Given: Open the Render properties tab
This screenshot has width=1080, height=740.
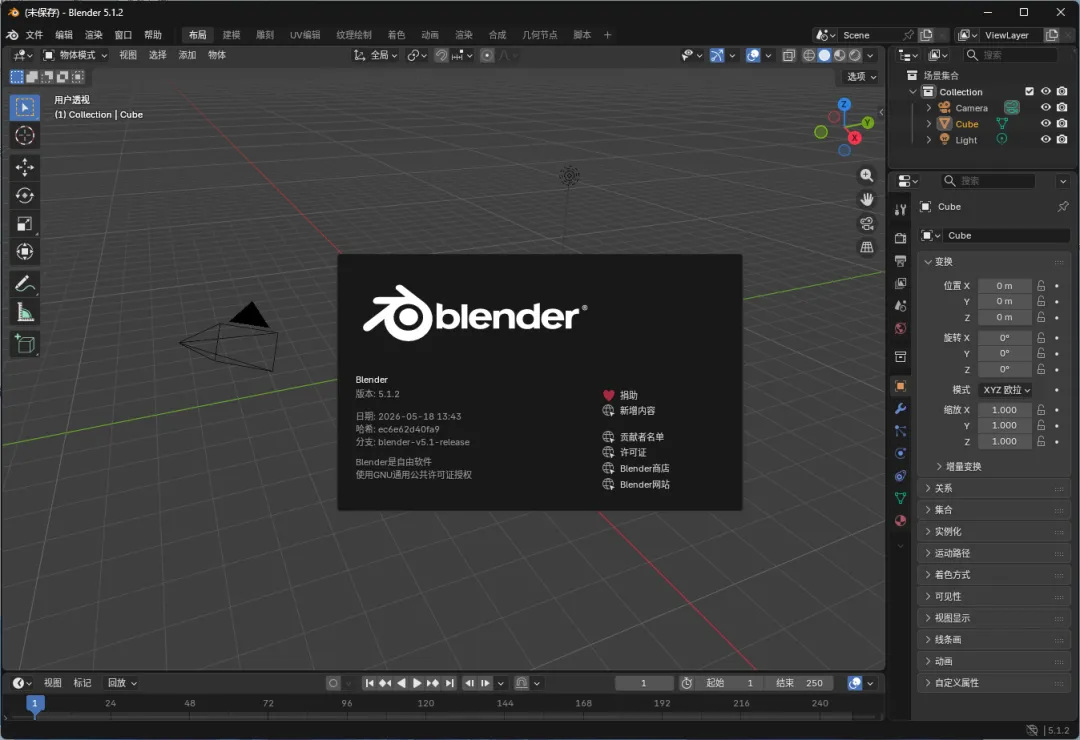Looking at the screenshot, I should point(900,238).
